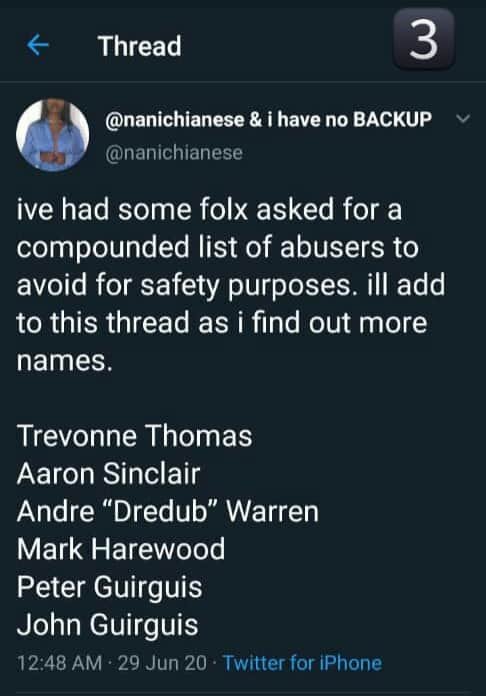Tap the Thread header title
This screenshot has width=486, height=696.
pos(140,46)
